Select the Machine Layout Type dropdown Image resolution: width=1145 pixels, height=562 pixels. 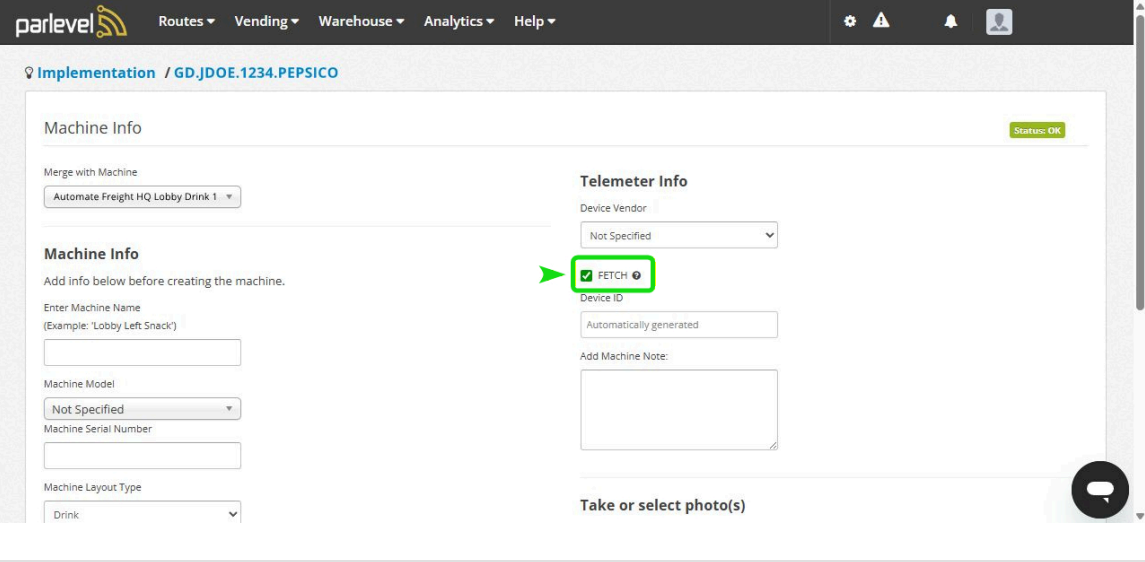click(x=142, y=514)
